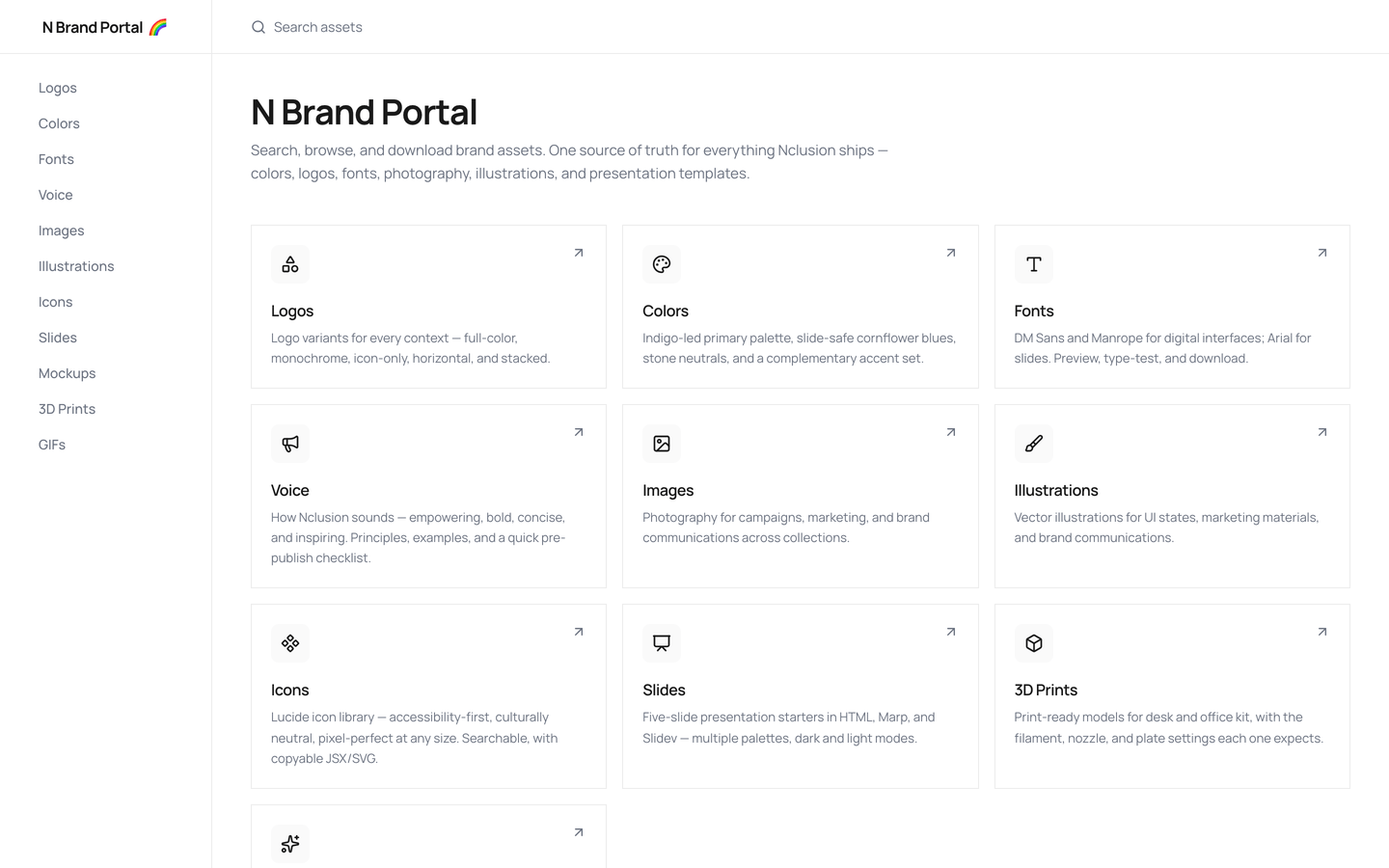Click the 'Five-slide presentation starters' description
Viewport: 1389px width, 868px height.
click(x=789, y=727)
